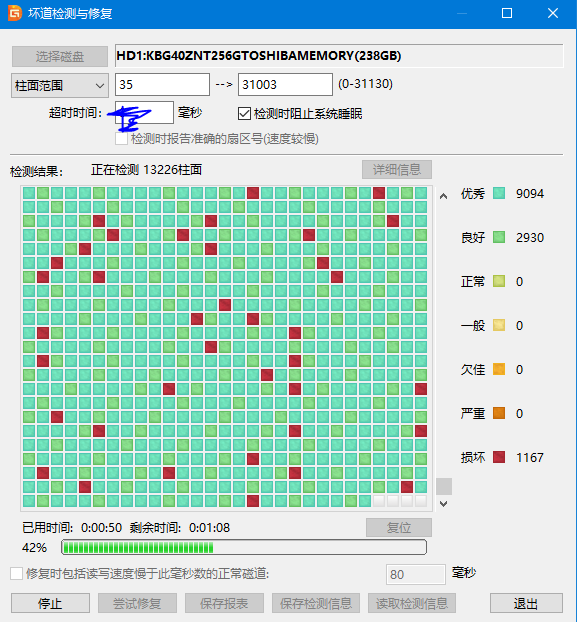
Task: Click the 退出 button
Action: (526, 603)
